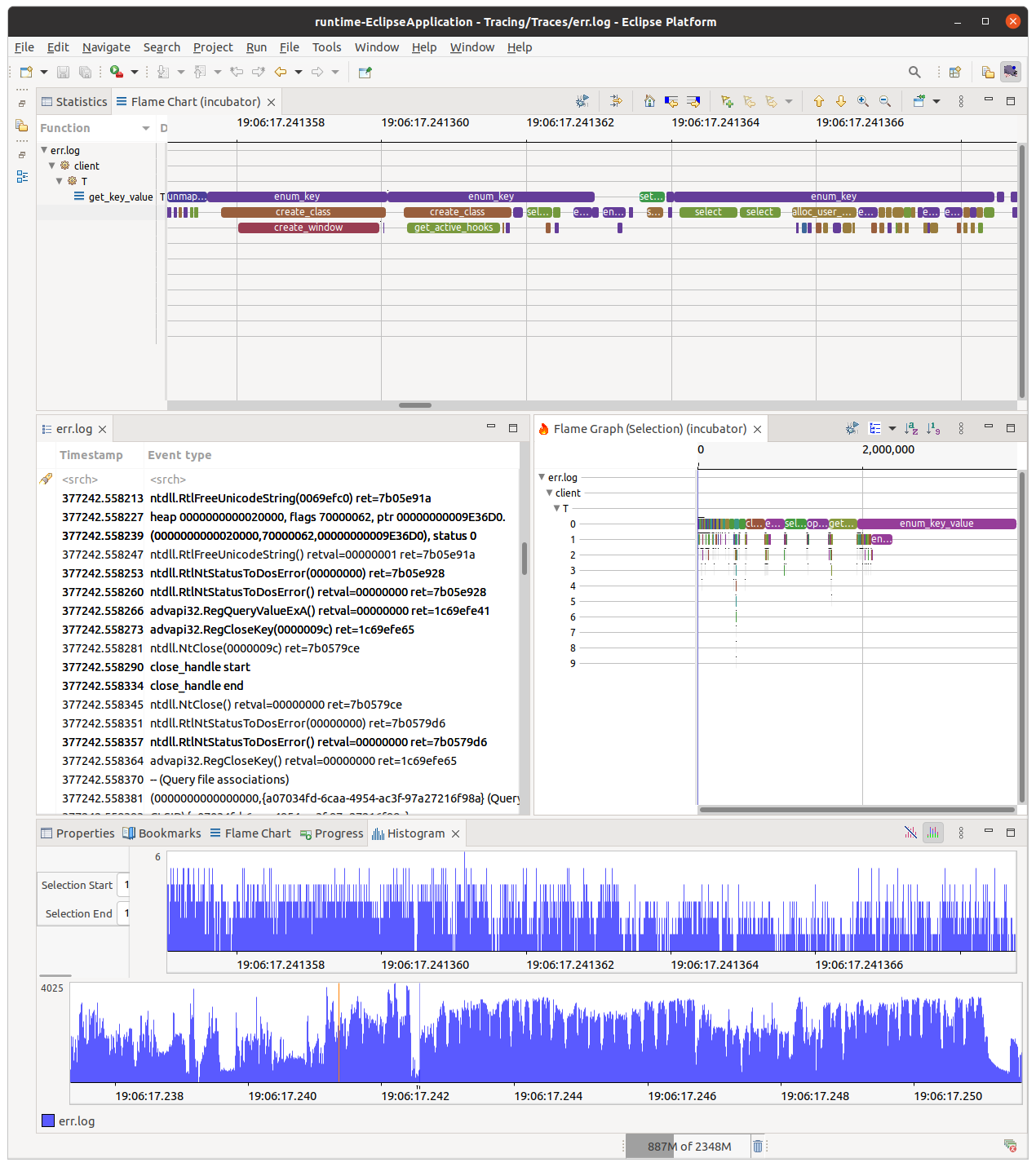Screen dimensions: 1036x1167
Task: Close the err.log editor tab
Action: (102, 429)
